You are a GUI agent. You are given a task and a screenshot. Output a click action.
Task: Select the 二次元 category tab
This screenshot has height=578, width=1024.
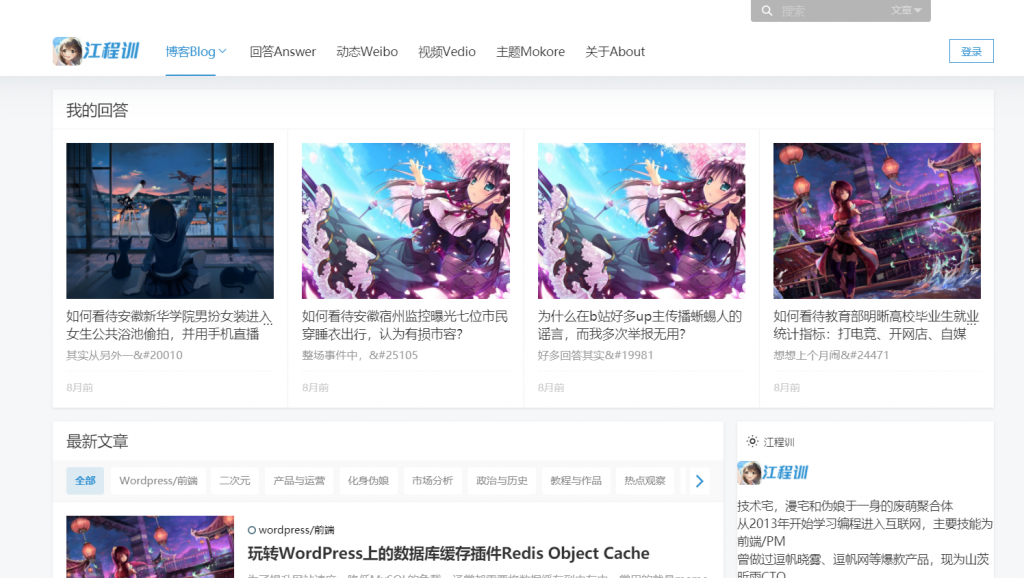234,481
